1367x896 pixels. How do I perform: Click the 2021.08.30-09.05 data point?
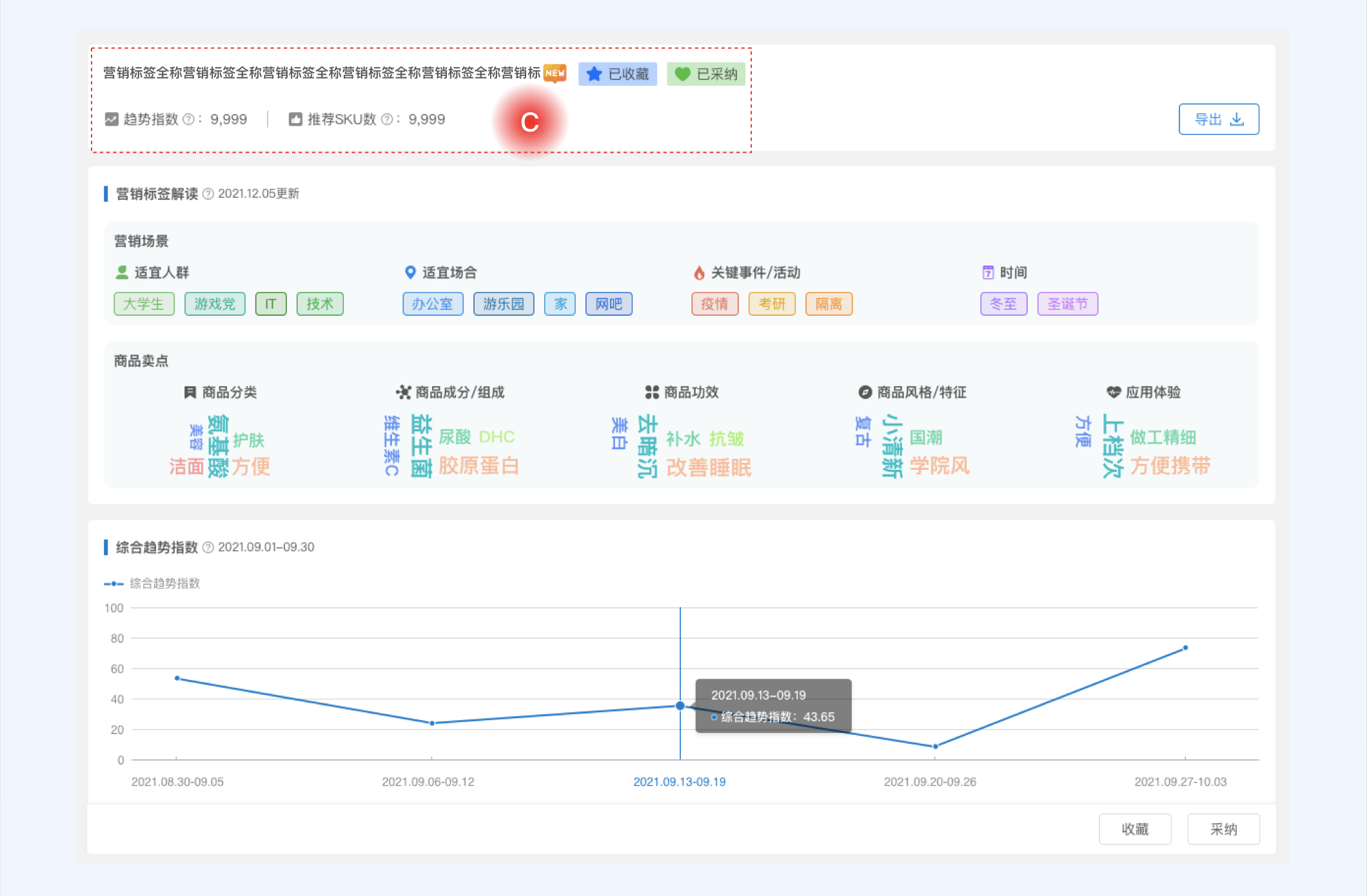coord(177,678)
